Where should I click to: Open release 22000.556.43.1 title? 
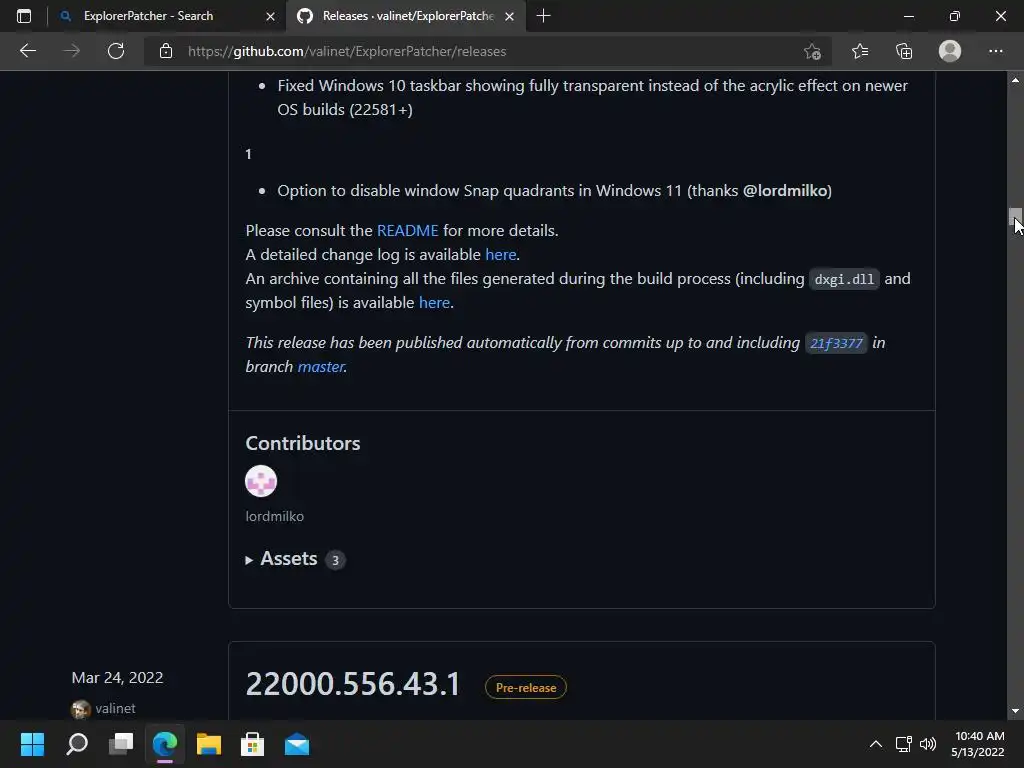click(x=353, y=684)
